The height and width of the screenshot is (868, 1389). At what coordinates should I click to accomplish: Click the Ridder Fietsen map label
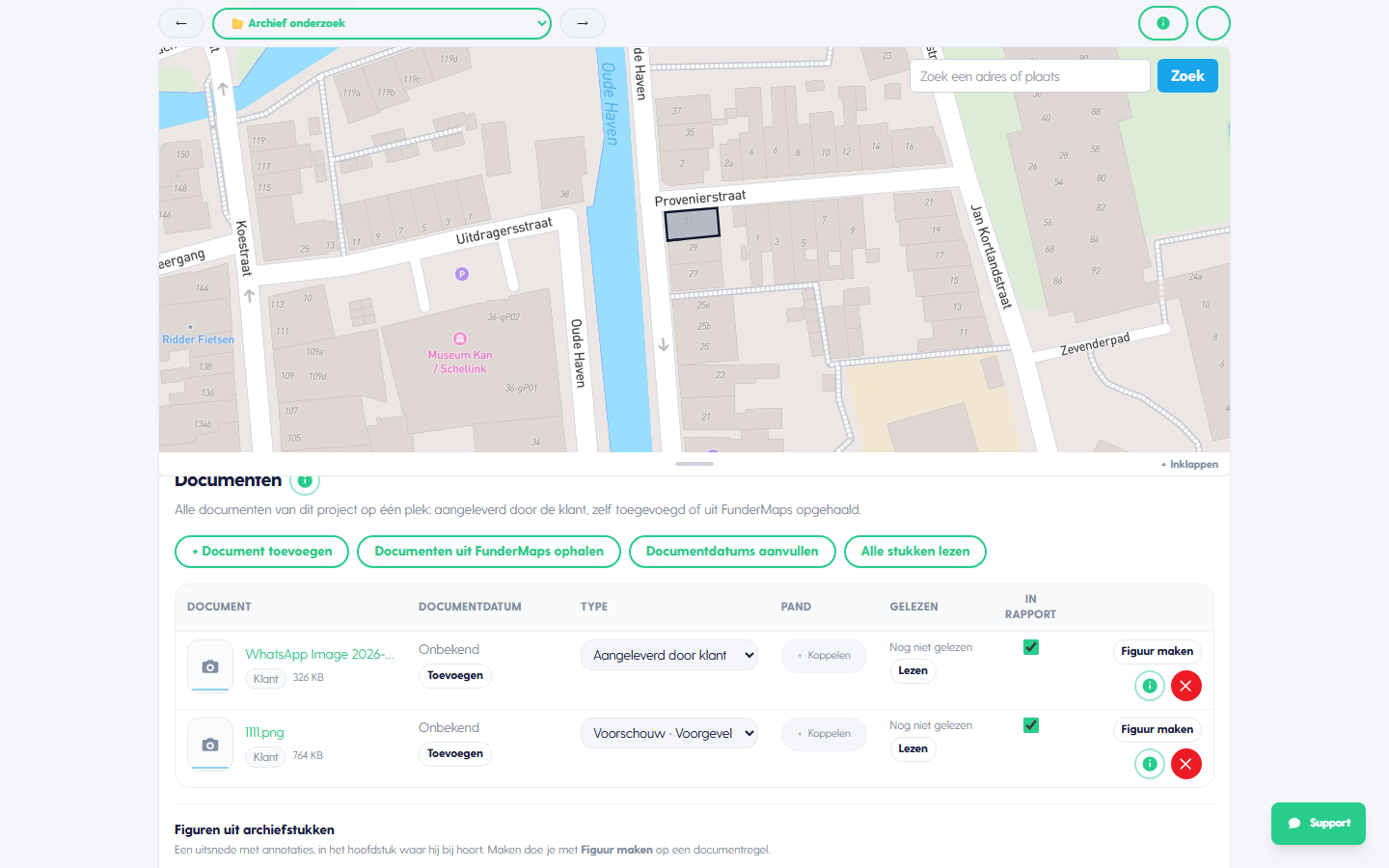[x=198, y=339]
